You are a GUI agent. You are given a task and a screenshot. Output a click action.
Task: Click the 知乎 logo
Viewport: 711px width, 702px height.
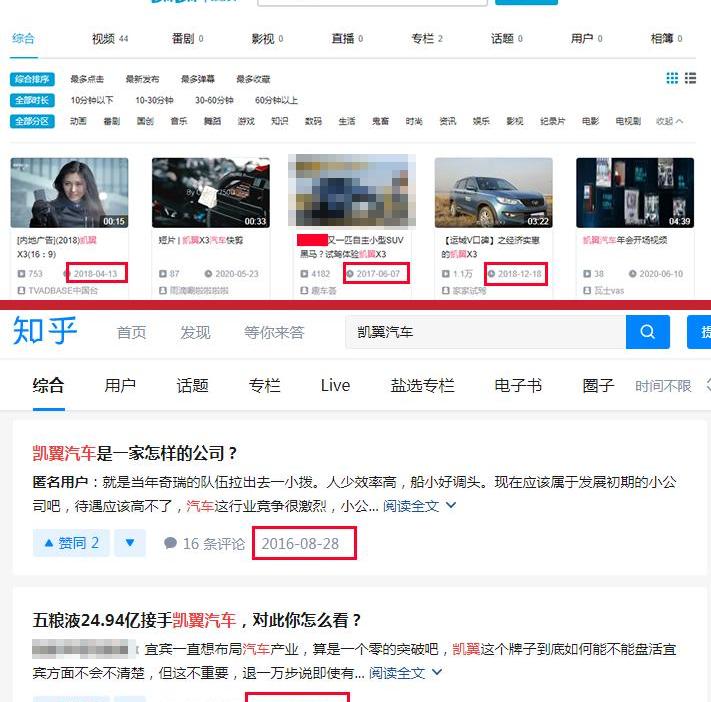click(x=45, y=331)
